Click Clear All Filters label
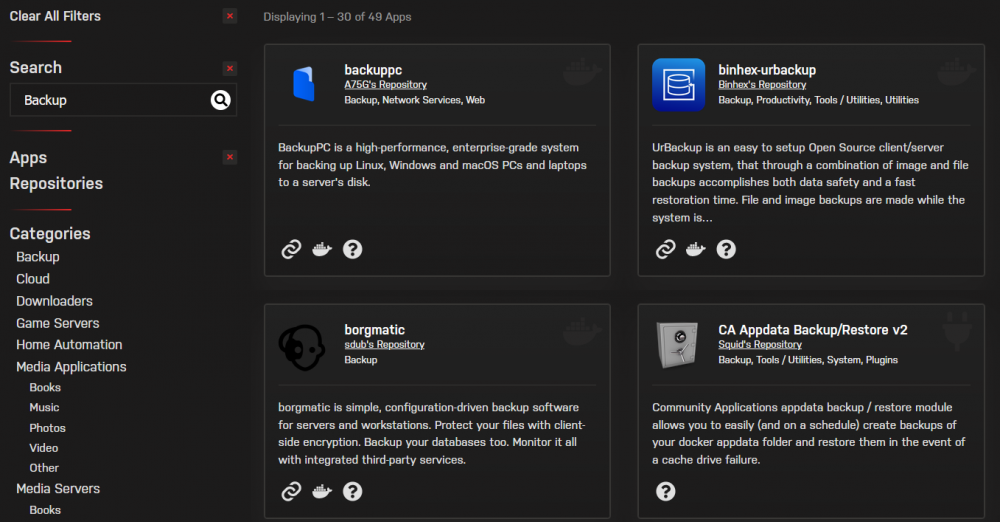The width and height of the screenshot is (1000, 522). click(55, 16)
